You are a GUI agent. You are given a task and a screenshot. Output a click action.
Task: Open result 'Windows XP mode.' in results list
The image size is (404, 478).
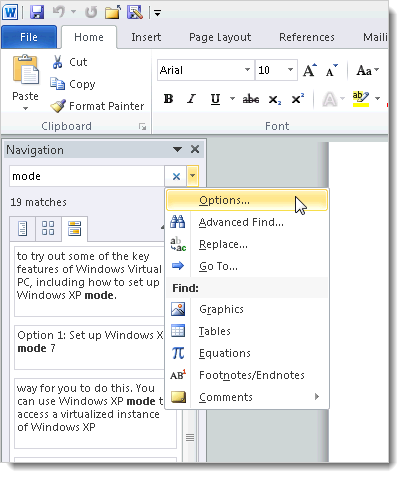(89, 281)
